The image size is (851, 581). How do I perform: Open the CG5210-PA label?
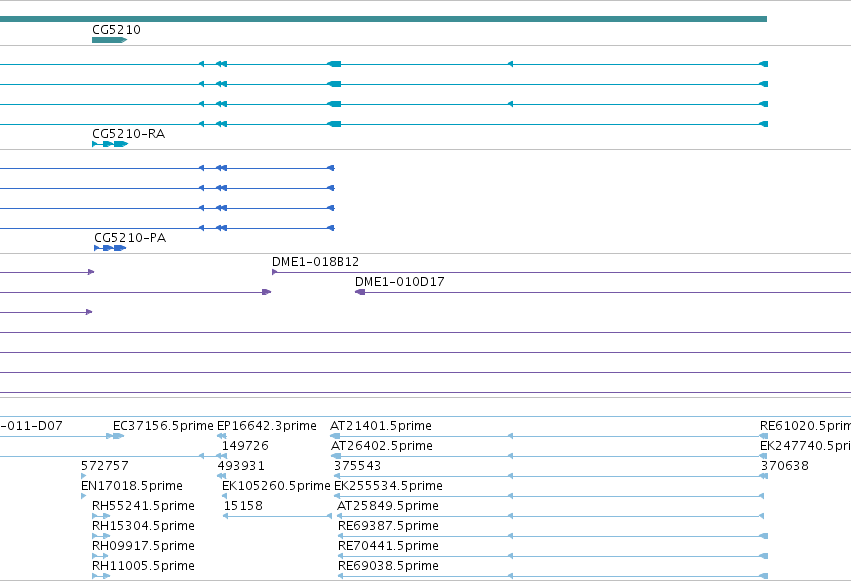[130, 238]
